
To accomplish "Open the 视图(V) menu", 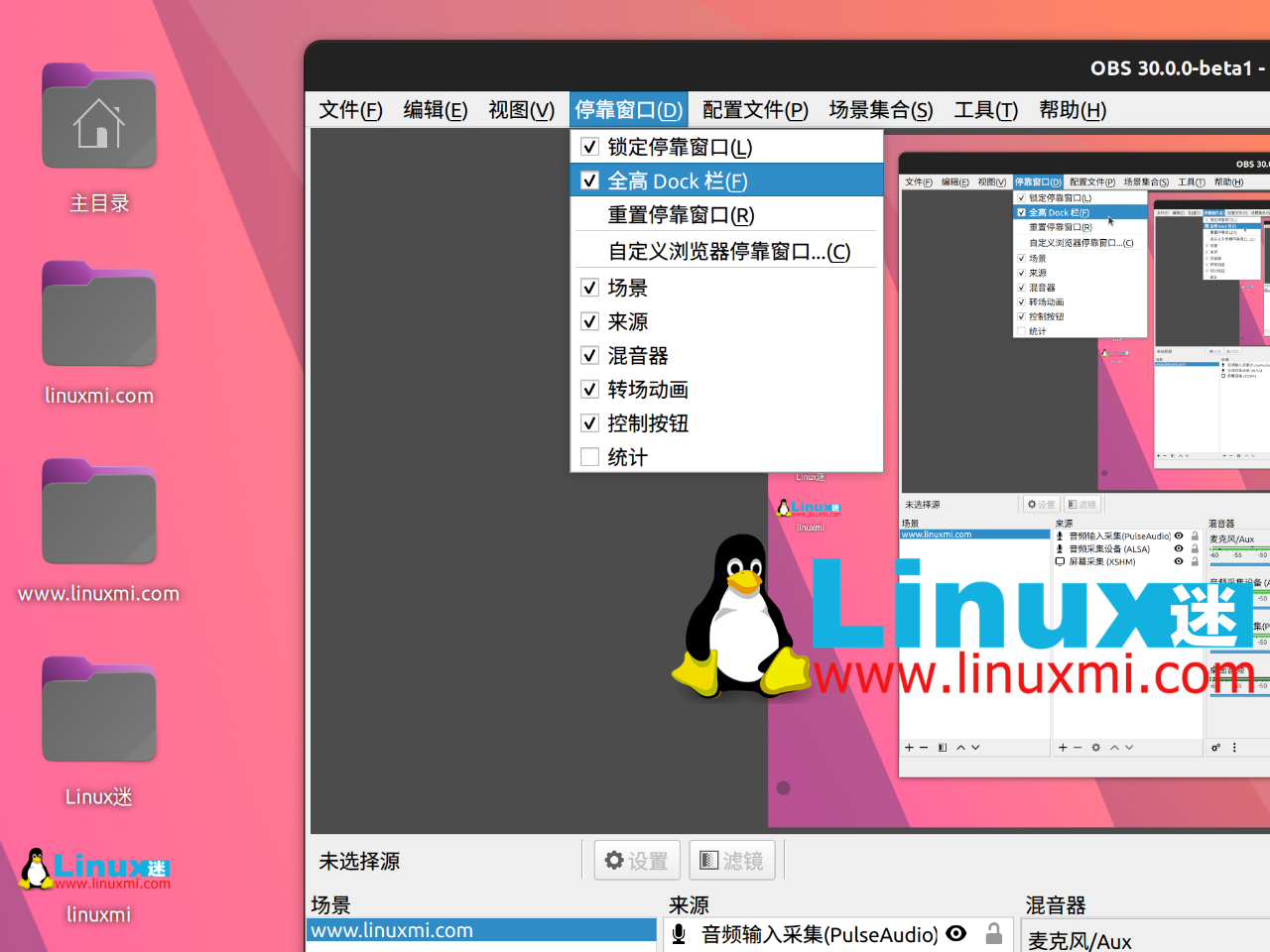I will pos(521,110).
